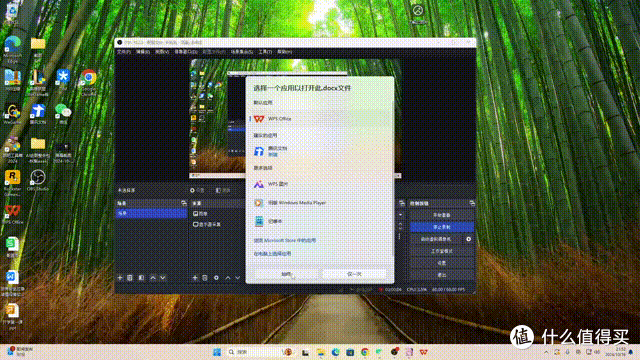This screenshot has height=360, width=640.
Task: Open Microsoft Edge desktop shortcut
Action: click(13, 49)
